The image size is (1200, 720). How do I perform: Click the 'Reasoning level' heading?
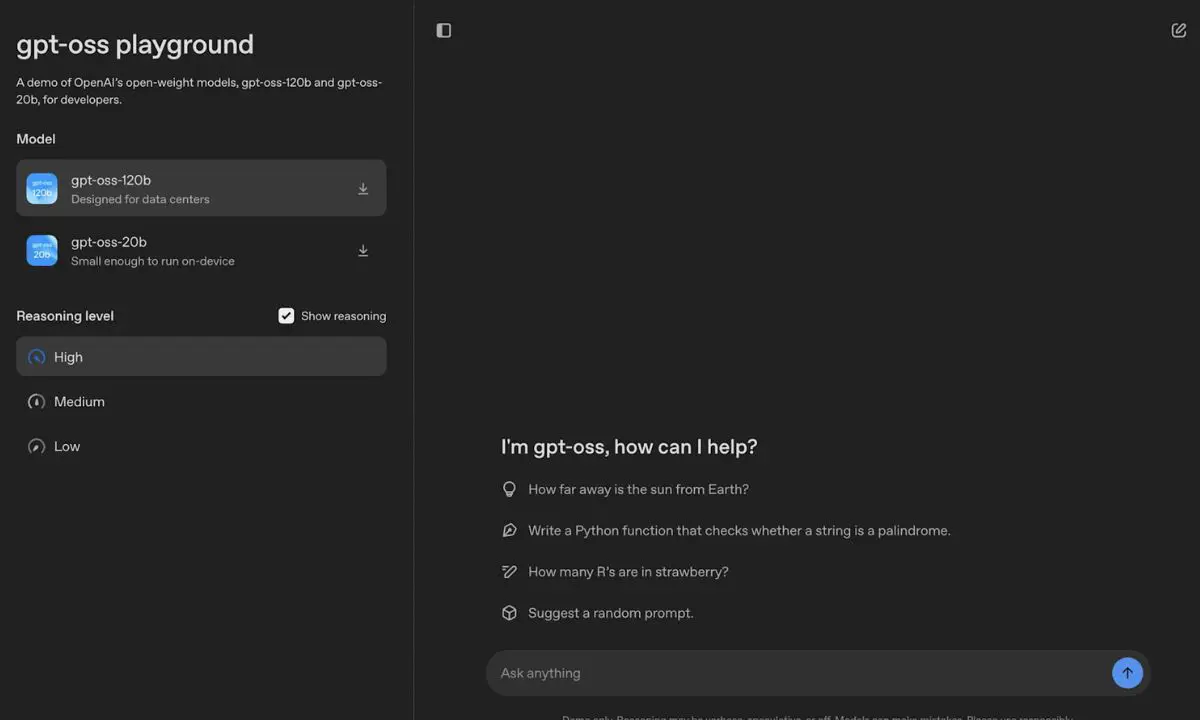point(65,316)
